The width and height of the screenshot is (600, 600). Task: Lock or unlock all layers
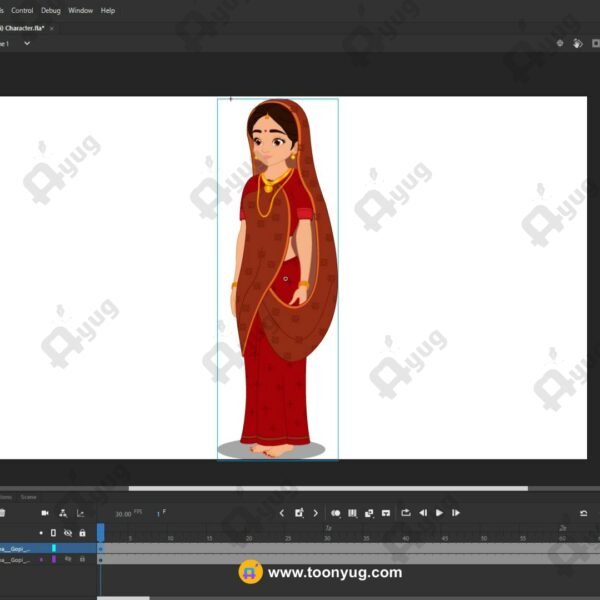click(82, 533)
